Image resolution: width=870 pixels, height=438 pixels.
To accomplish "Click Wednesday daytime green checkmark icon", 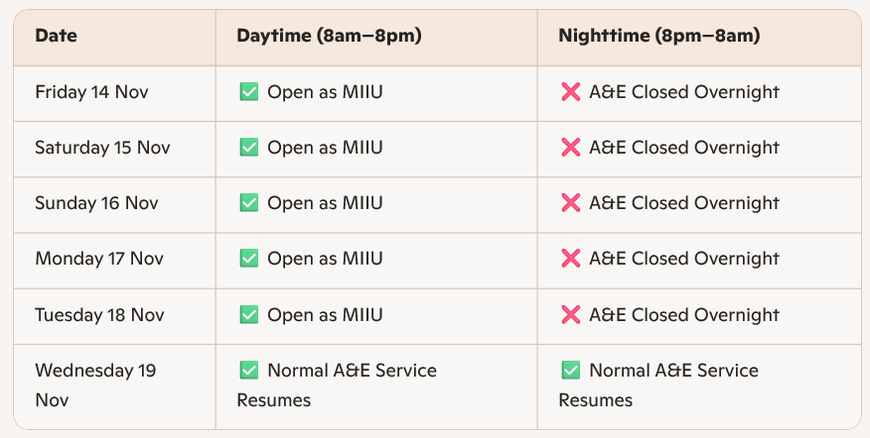I will (249, 370).
